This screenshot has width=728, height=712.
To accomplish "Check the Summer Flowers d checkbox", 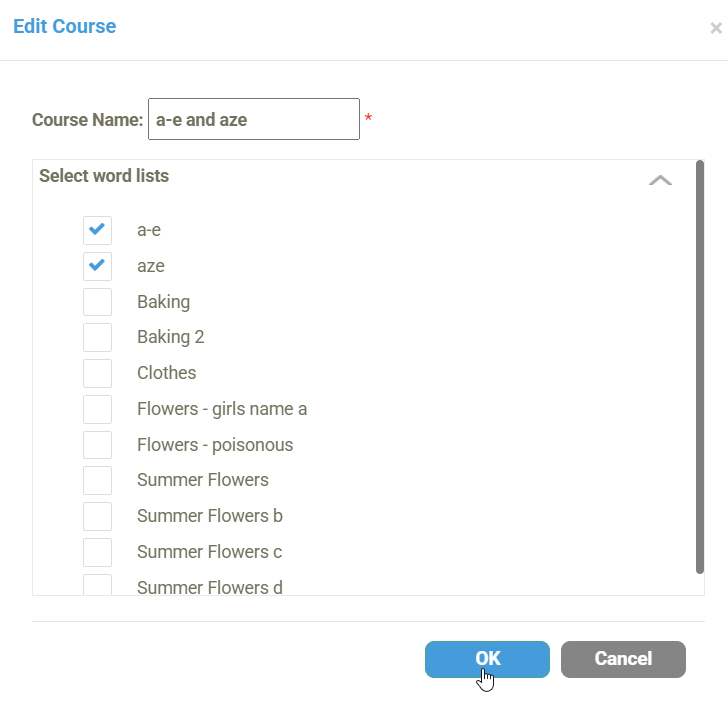I will tap(97, 585).
